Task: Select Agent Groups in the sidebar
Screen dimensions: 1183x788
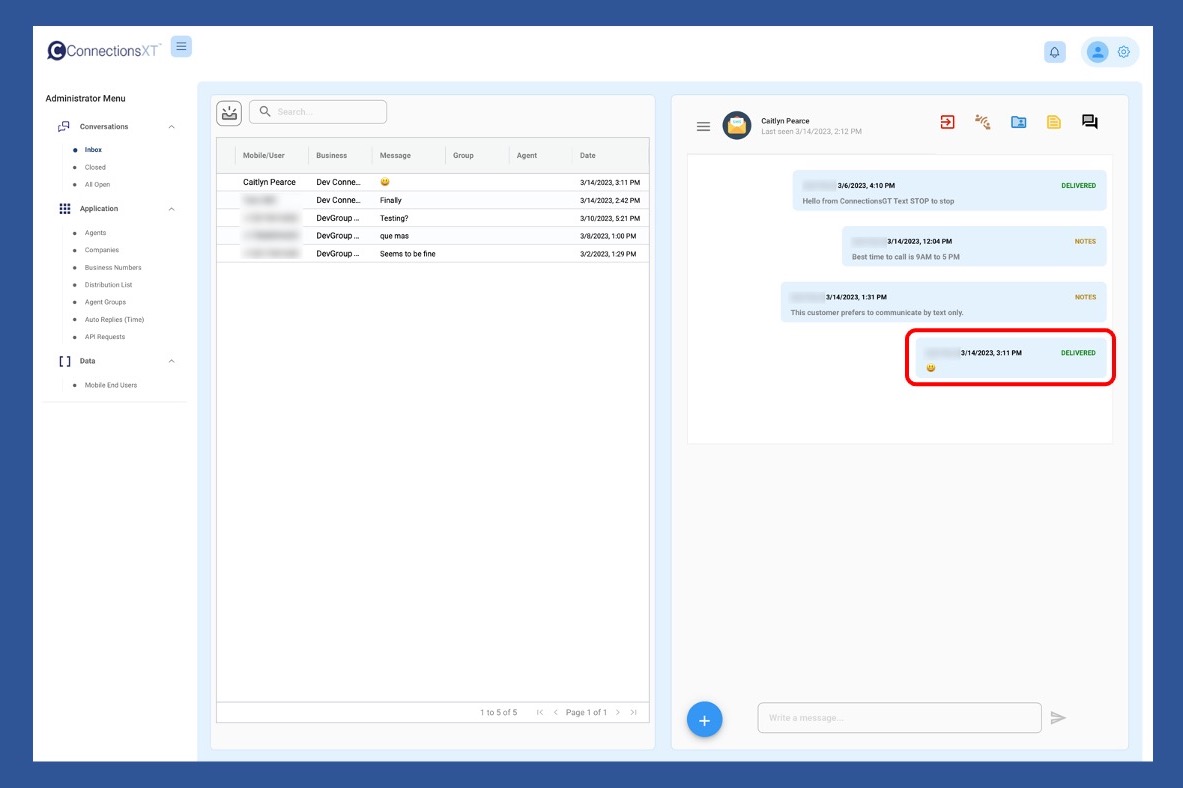Action: [105, 302]
